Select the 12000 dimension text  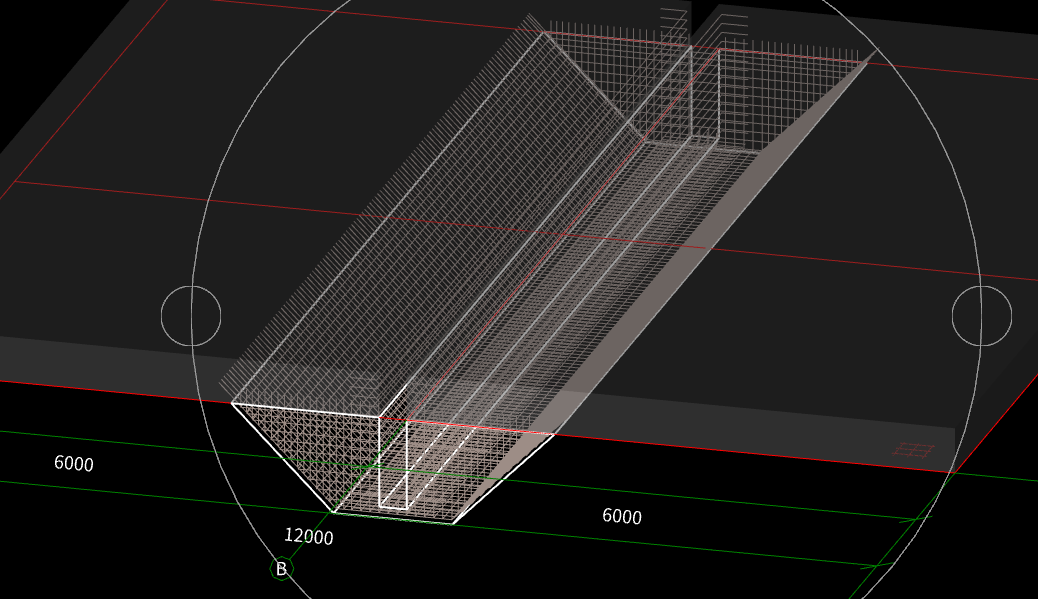point(308,536)
